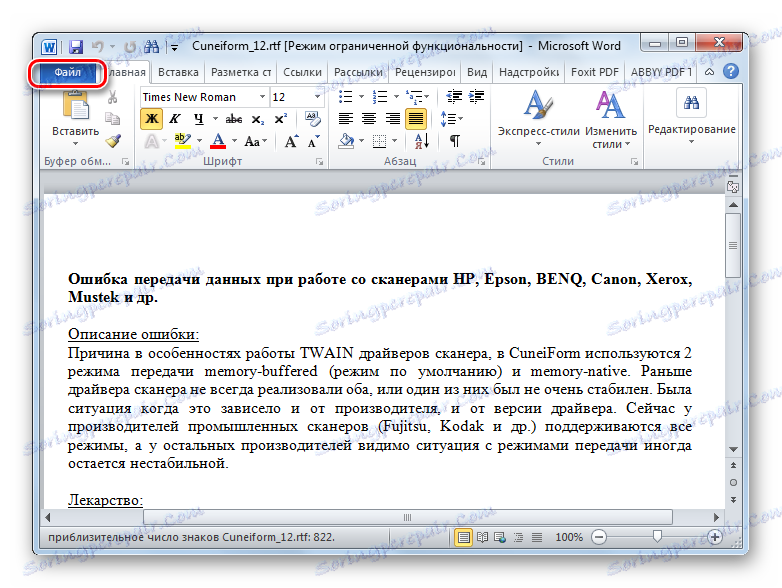Viewport: 782px width, 588px height.
Task: Minimize the ribbon with the caret
Action: point(709,72)
